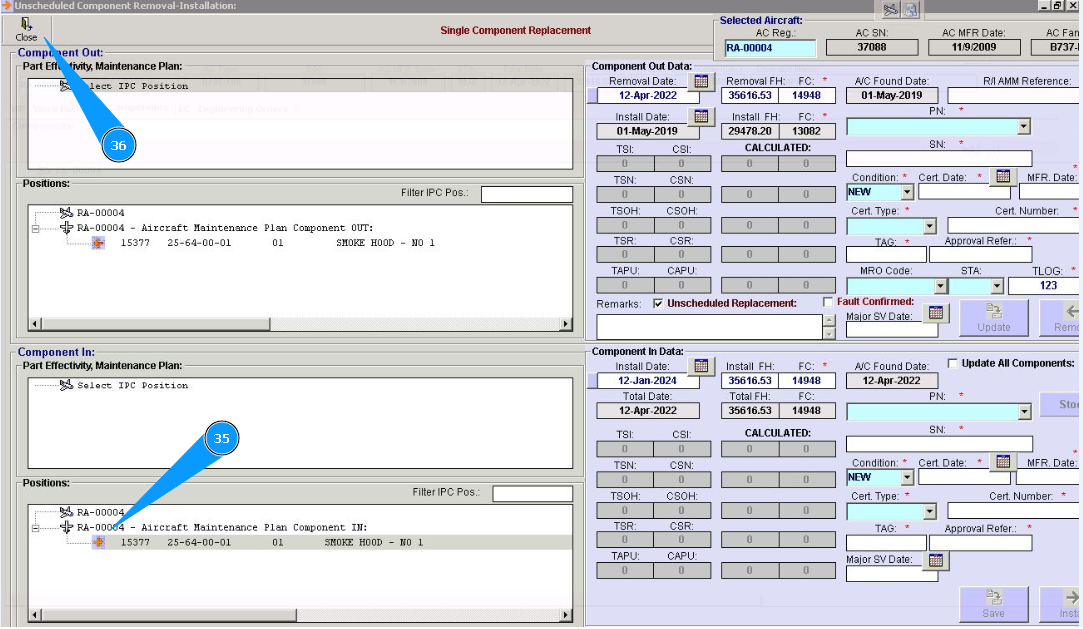Open the Component In Install Date calendar

coord(701,366)
